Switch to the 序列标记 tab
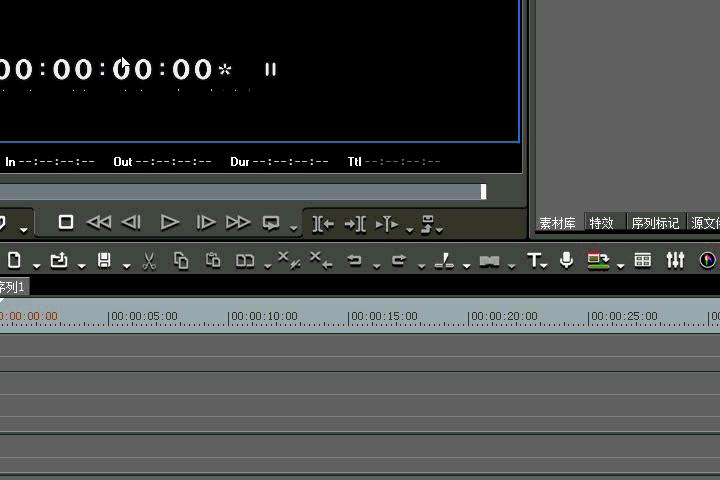The width and height of the screenshot is (720, 480). point(655,223)
